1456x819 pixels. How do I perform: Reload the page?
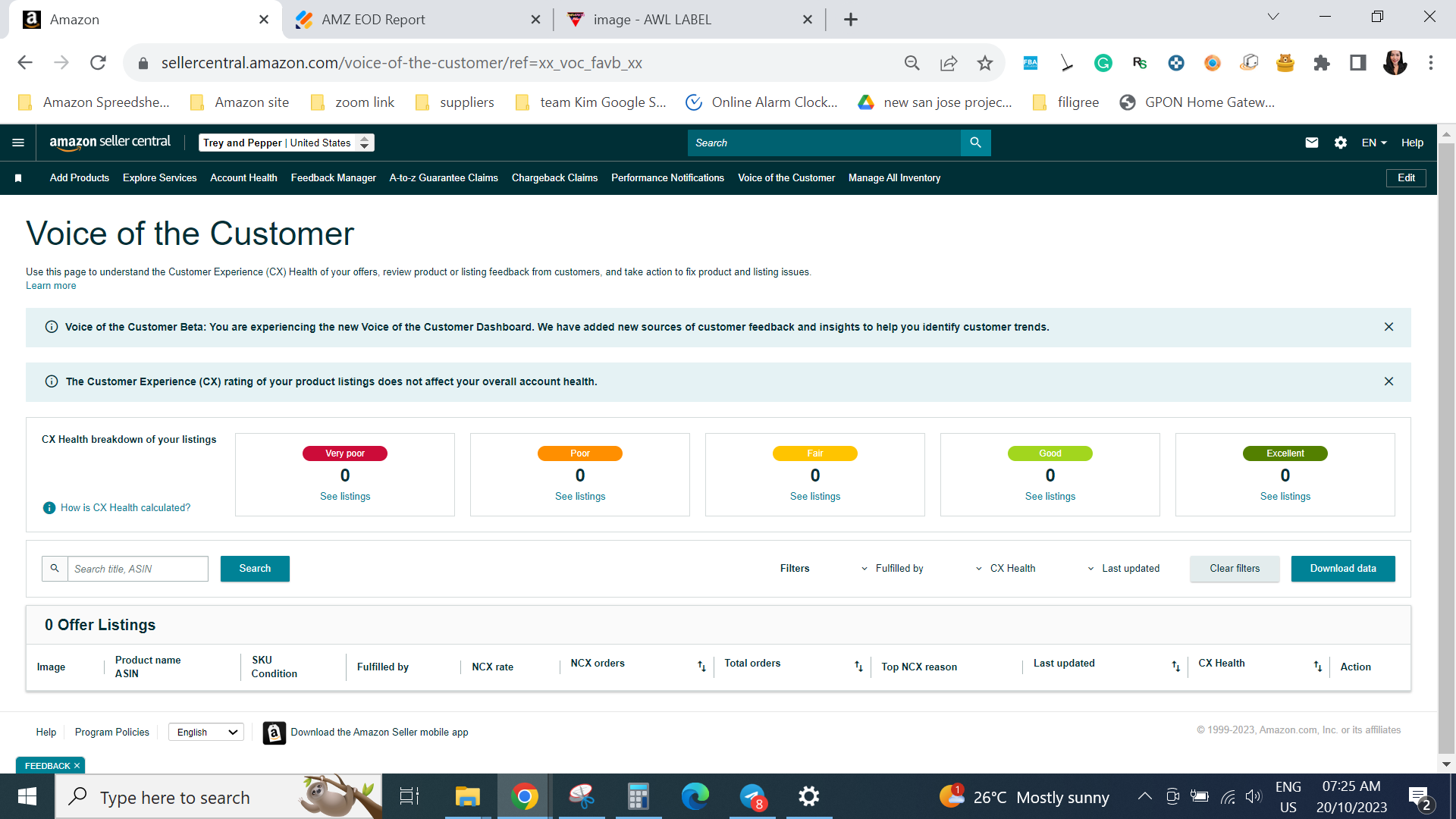pos(98,63)
